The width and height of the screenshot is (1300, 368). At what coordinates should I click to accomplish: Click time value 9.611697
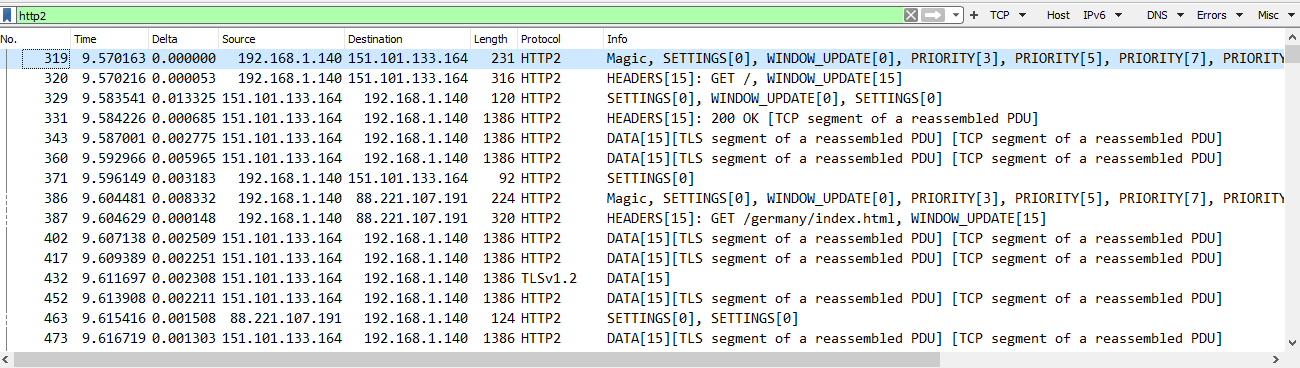[x=113, y=278]
